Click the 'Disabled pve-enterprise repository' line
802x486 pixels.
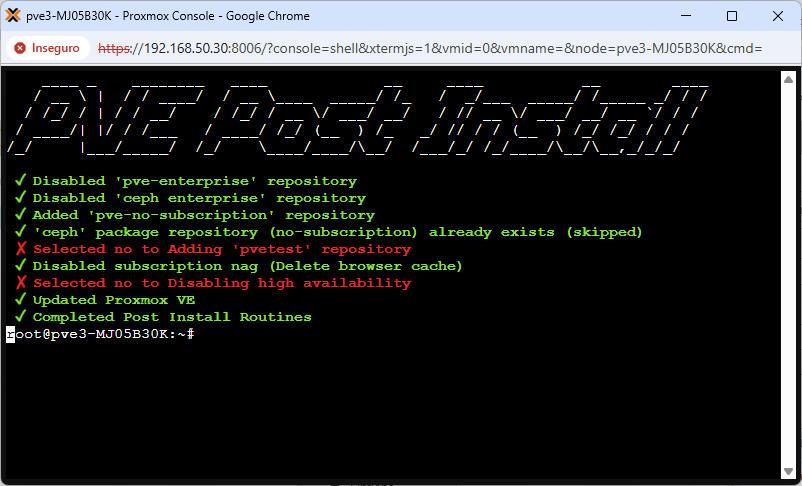[x=186, y=181]
